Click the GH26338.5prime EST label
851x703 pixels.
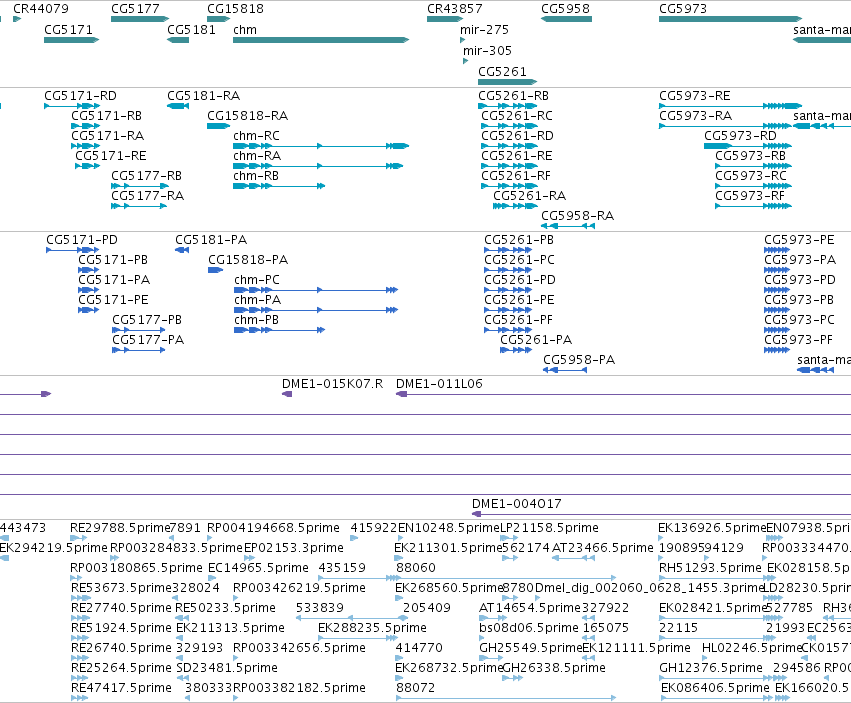554,668
